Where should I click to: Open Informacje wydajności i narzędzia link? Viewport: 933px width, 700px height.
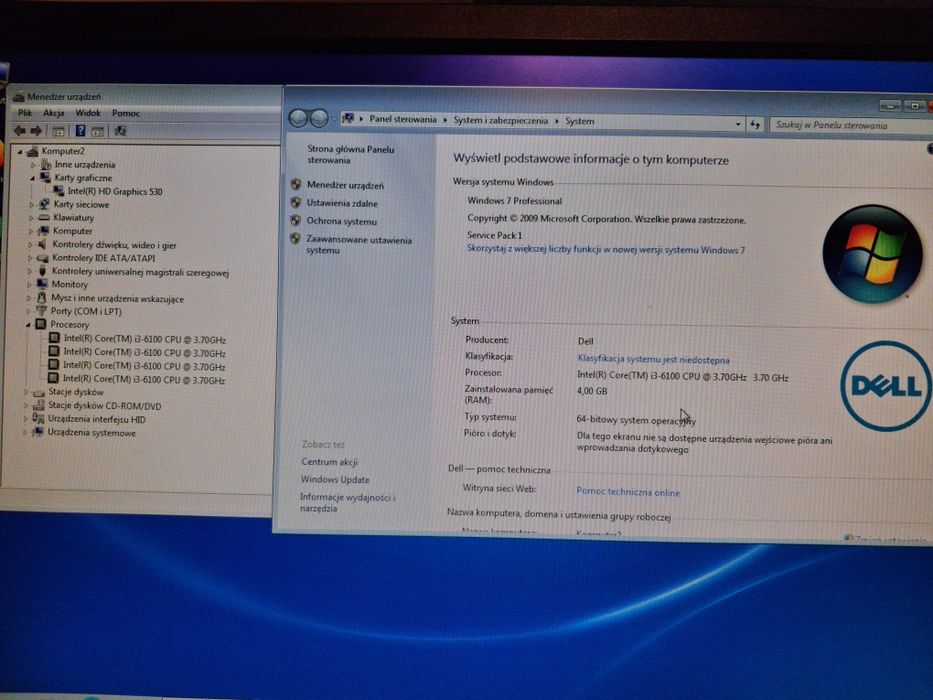[347, 503]
